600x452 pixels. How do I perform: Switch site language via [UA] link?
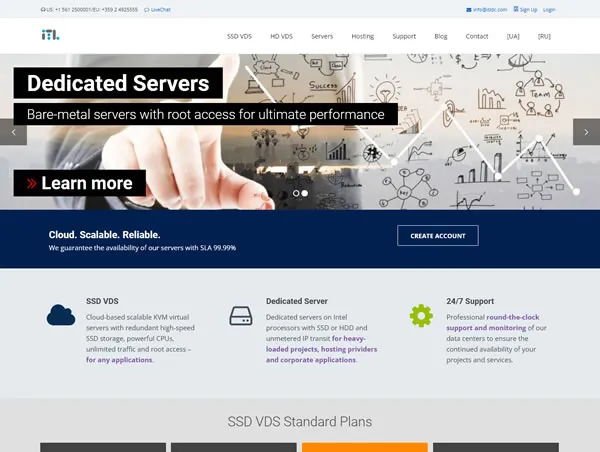(x=513, y=36)
